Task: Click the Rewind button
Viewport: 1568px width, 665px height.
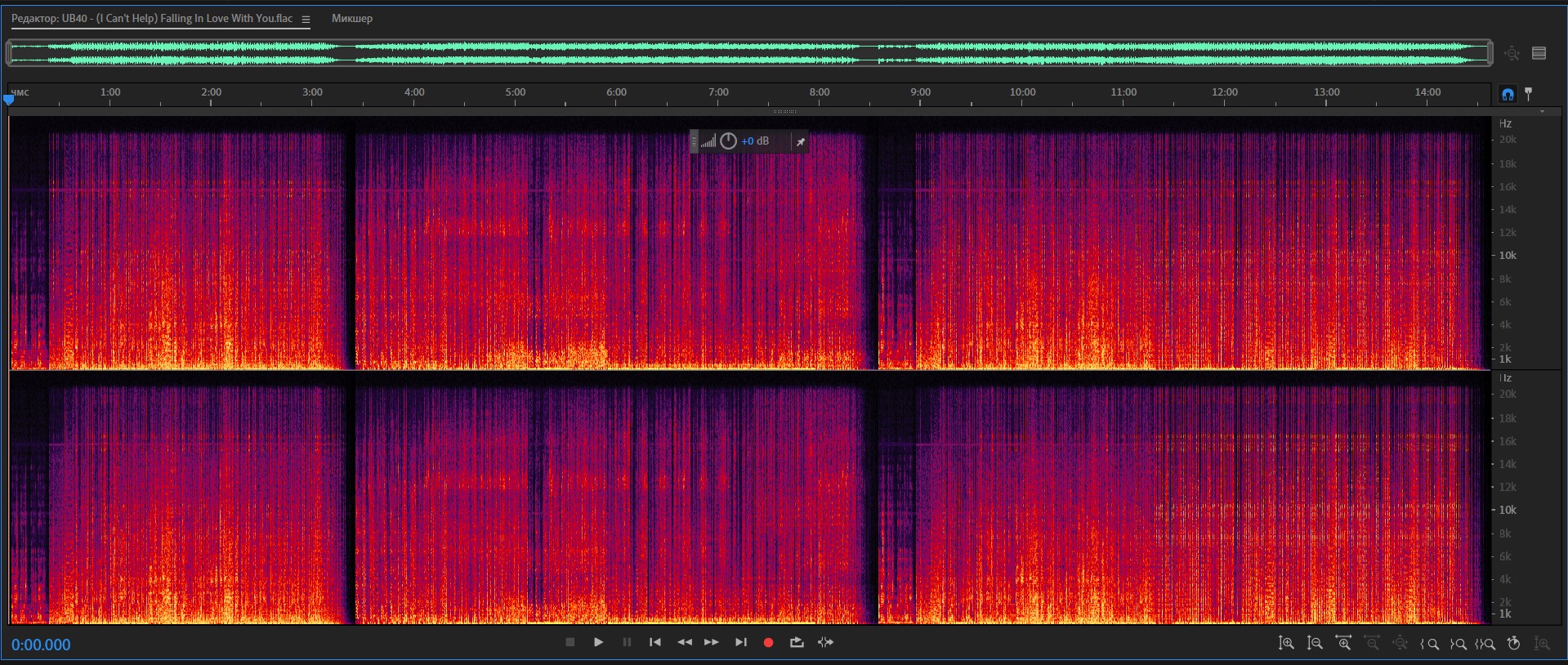Action: pos(685,642)
